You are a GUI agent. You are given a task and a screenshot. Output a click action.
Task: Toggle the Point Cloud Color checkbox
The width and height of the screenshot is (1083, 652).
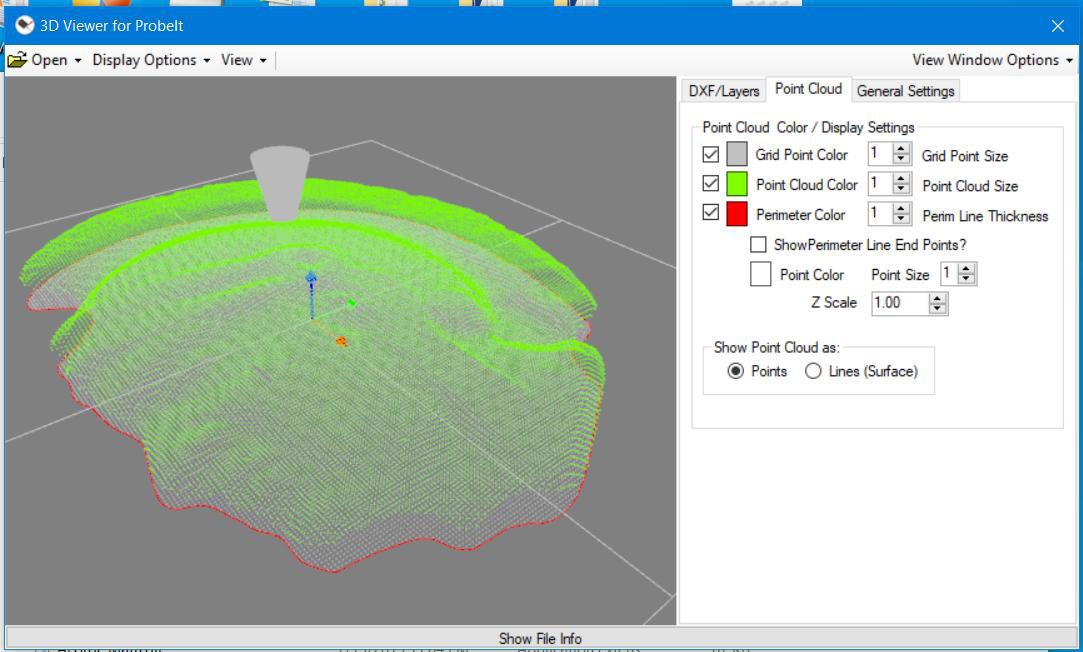coord(710,183)
